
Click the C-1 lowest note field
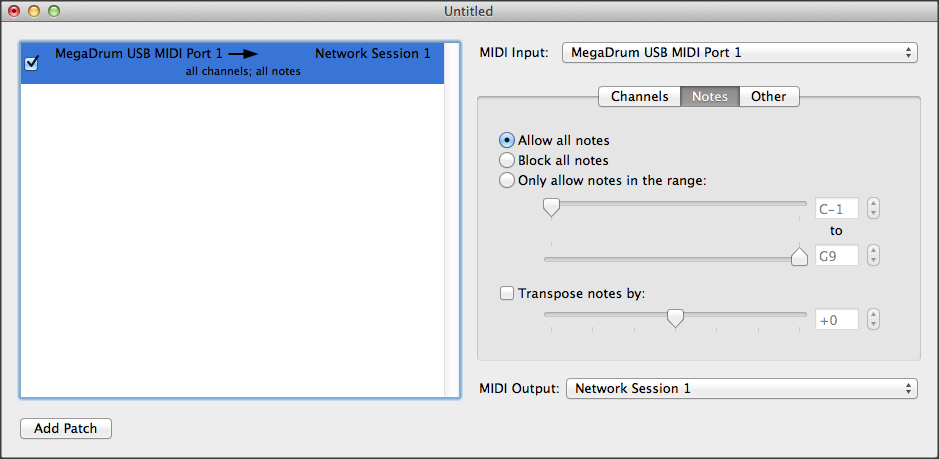point(838,209)
